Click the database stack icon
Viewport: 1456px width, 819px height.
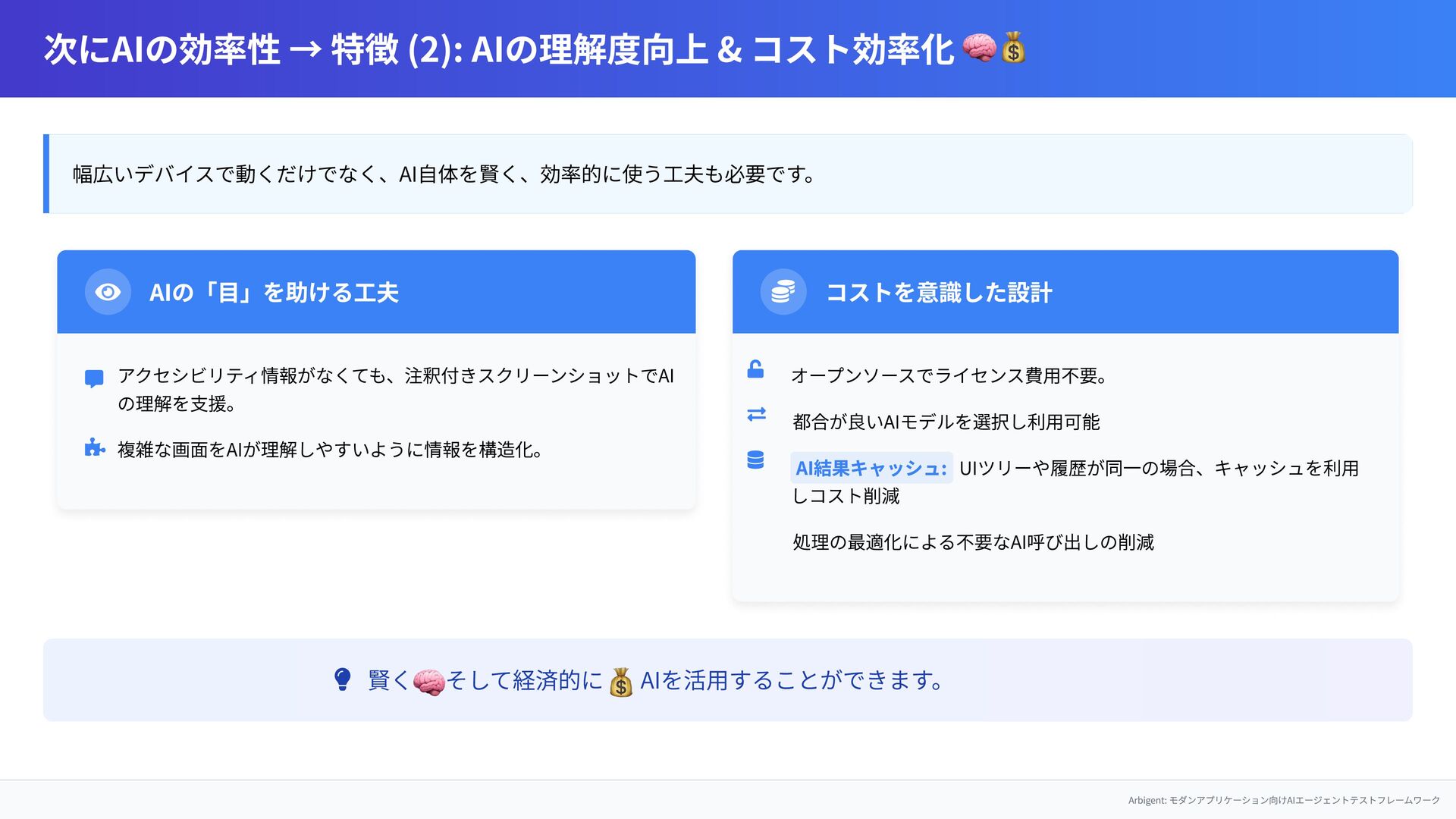point(755,460)
